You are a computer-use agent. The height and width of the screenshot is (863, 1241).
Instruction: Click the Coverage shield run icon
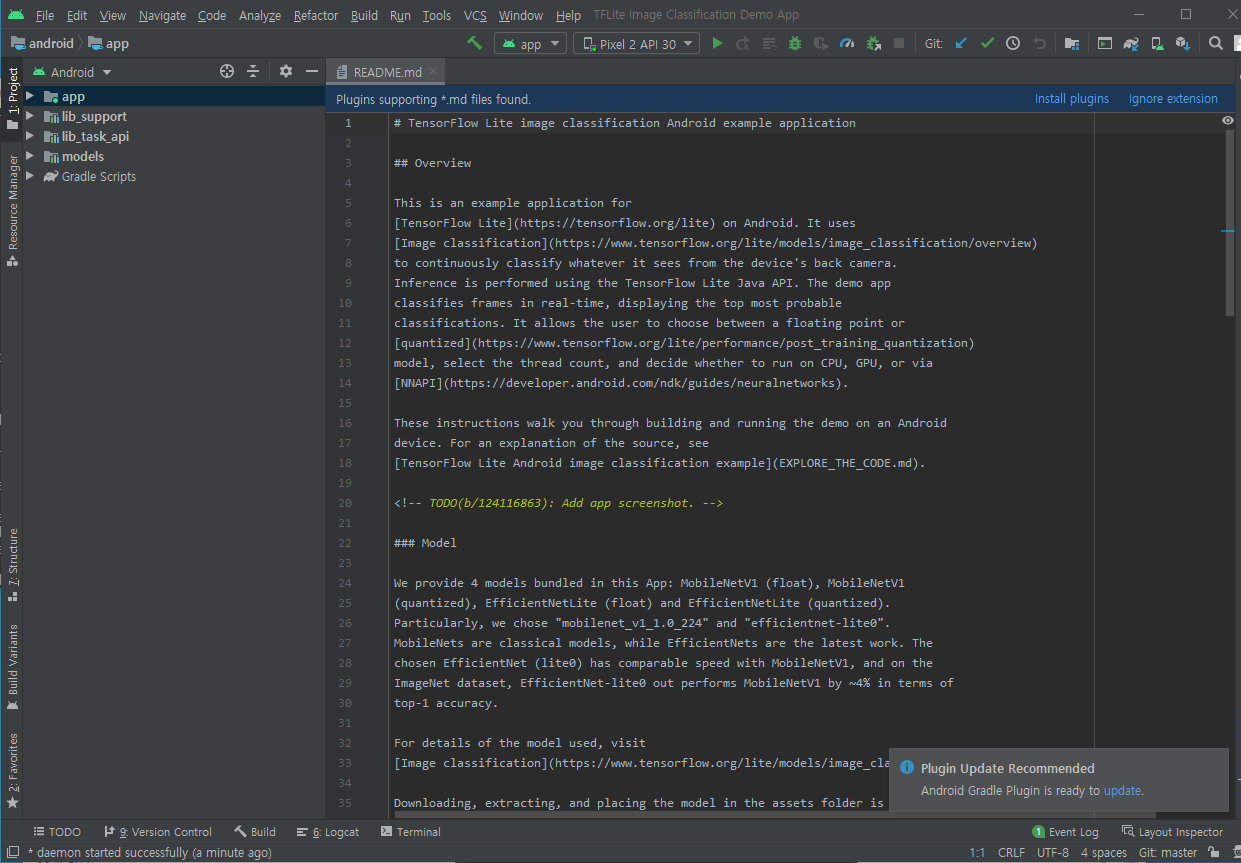(821, 43)
